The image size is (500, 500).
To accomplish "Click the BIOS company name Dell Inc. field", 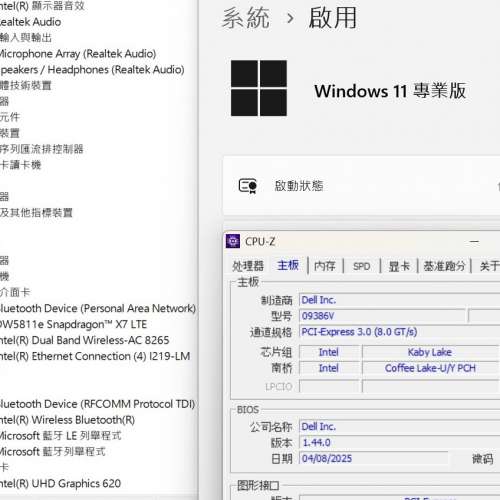I will [x=399, y=427].
